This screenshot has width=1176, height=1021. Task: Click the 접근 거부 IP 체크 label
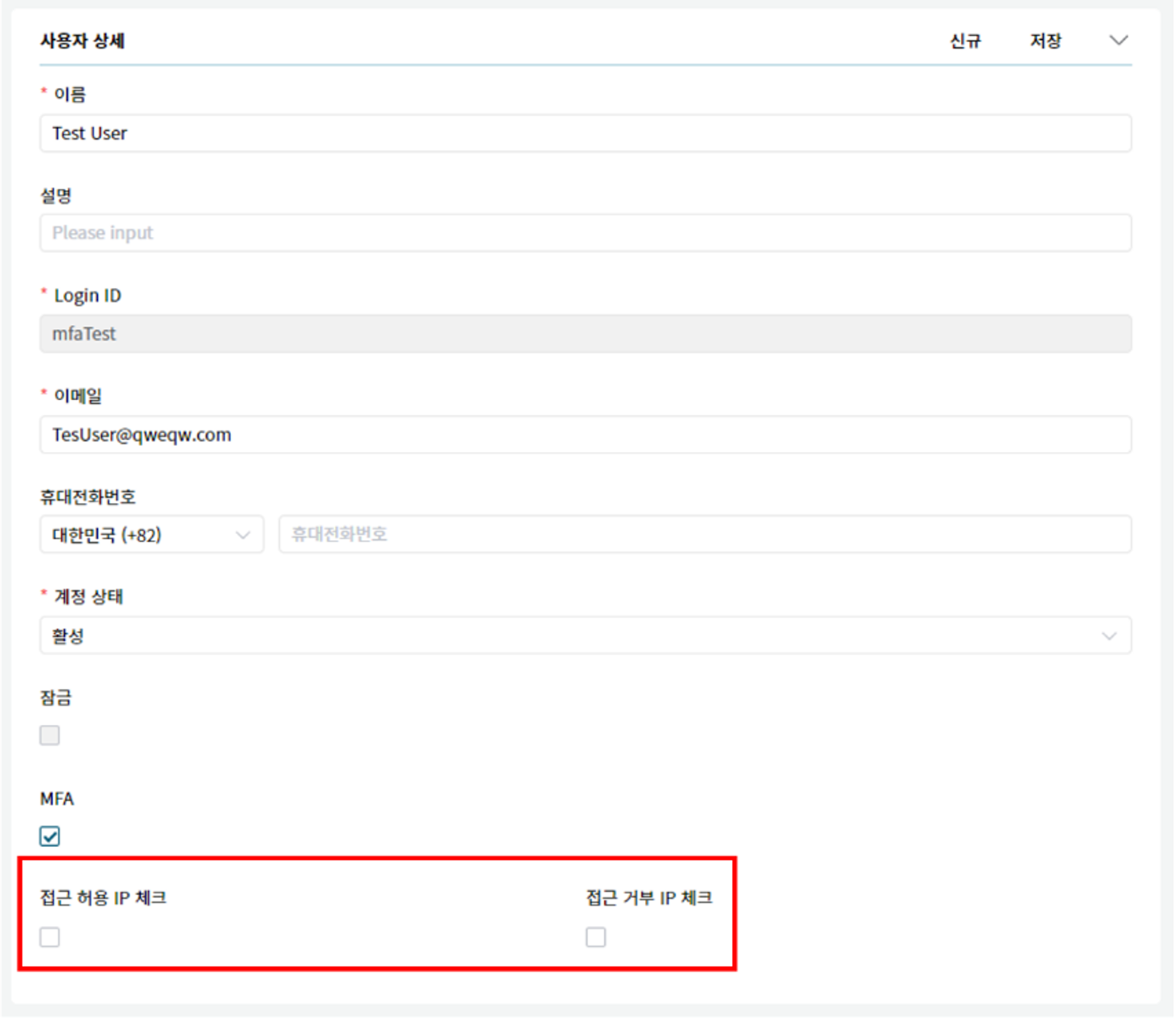click(649, 898)
